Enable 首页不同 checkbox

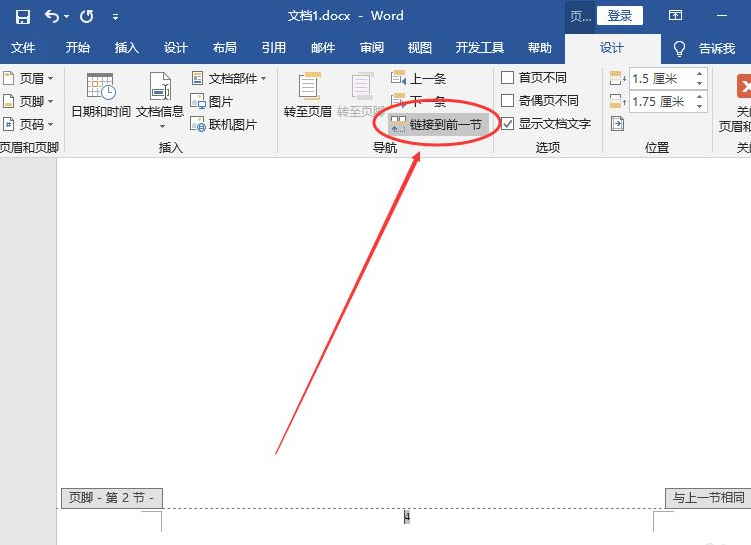coord(508,77)
